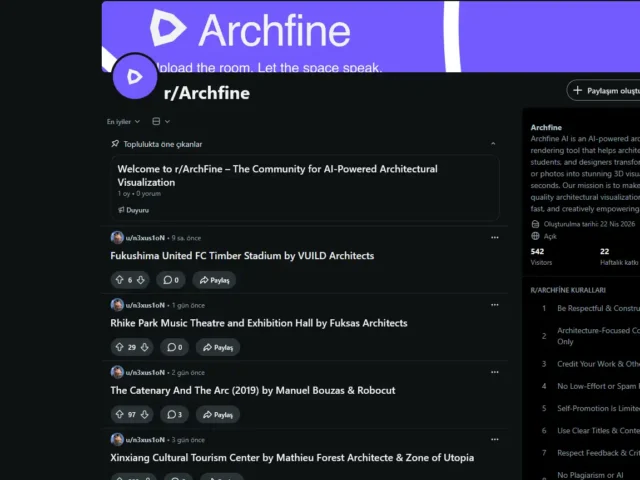Expand rule 1 'Be Respectful & Constructive'
The height and width of the screenshot is (480, 640).
coord(590,309)
